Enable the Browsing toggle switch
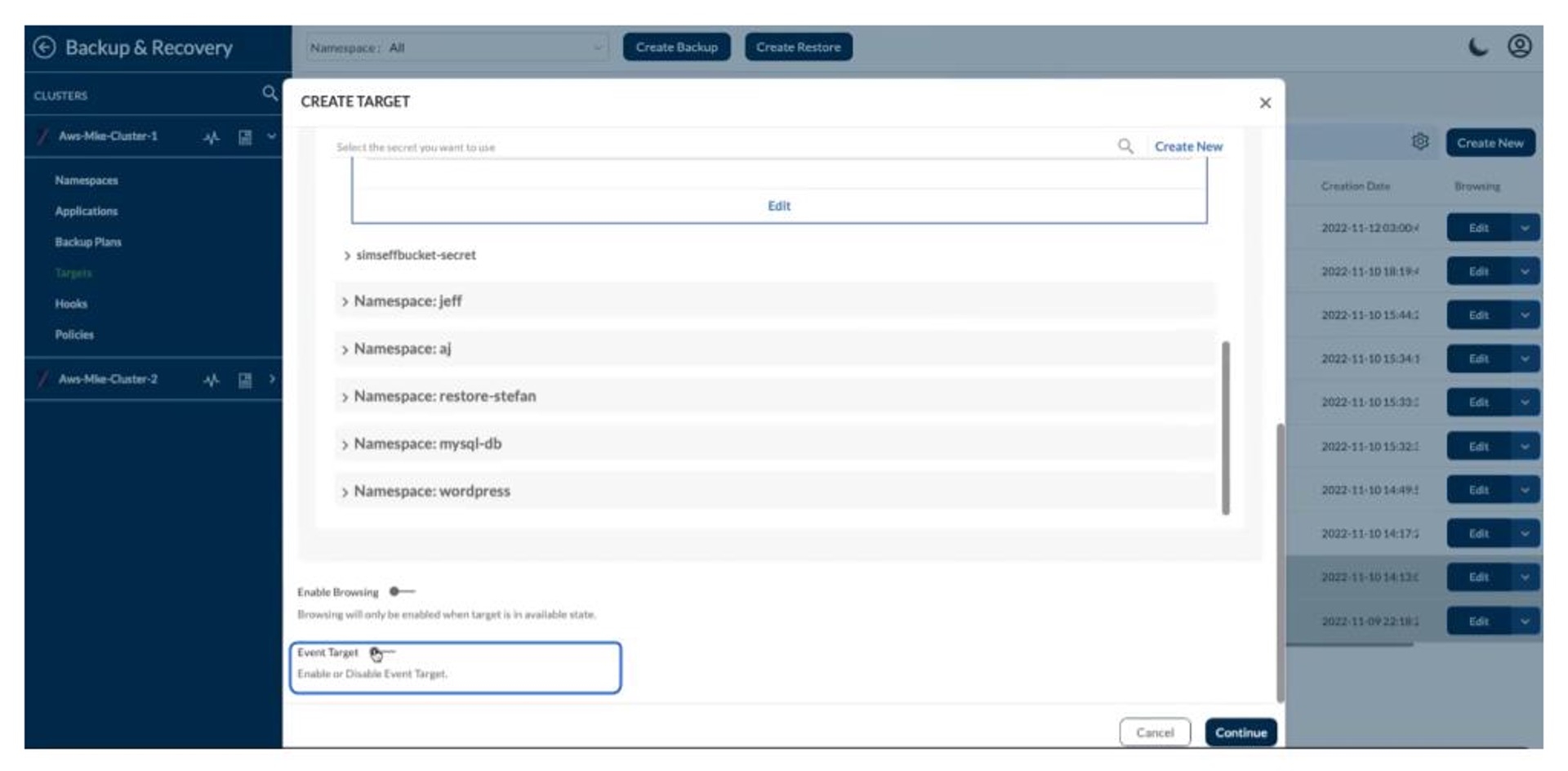This screenshot has height=771, width=1568. pyautogui.click(x=401, y=591)
